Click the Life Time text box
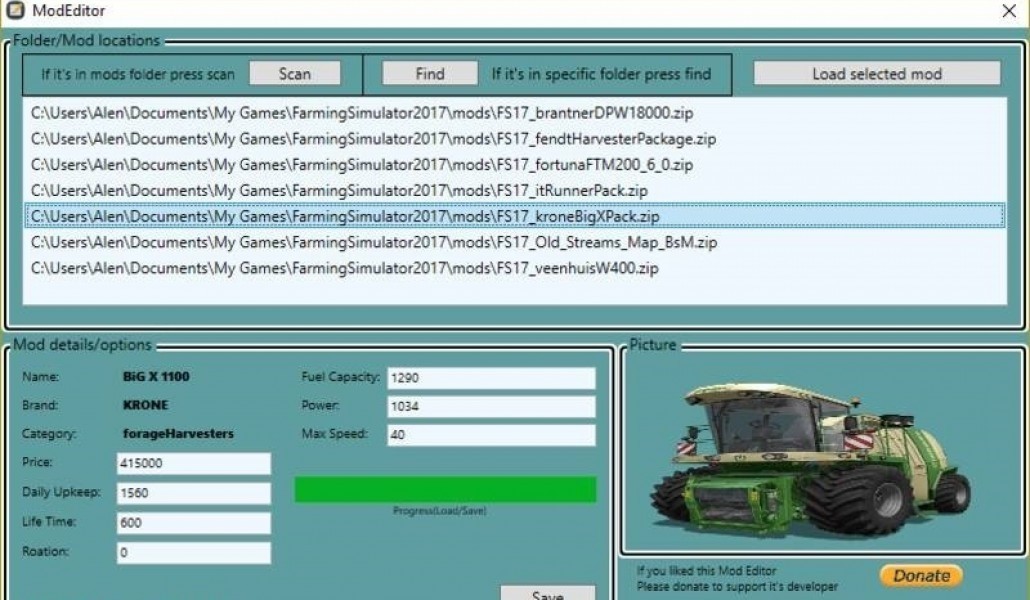The width and height of the screenshot is (1030, 600). 193,523
